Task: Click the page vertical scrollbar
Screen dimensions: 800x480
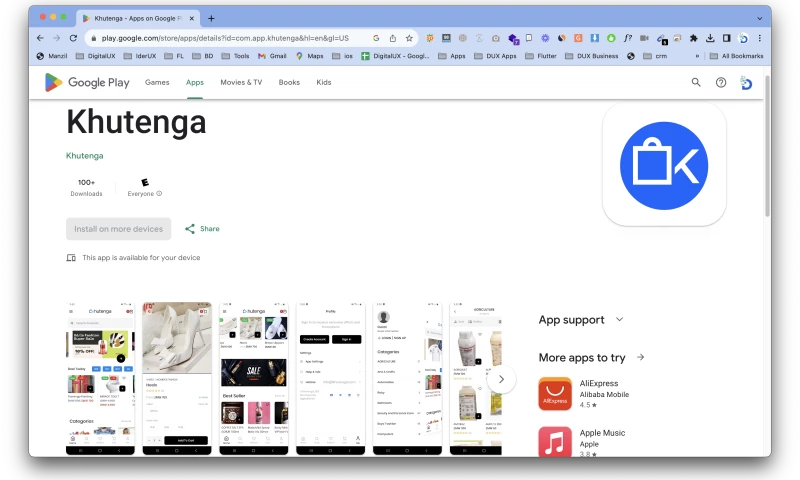Action: click(x=767, y=146)
